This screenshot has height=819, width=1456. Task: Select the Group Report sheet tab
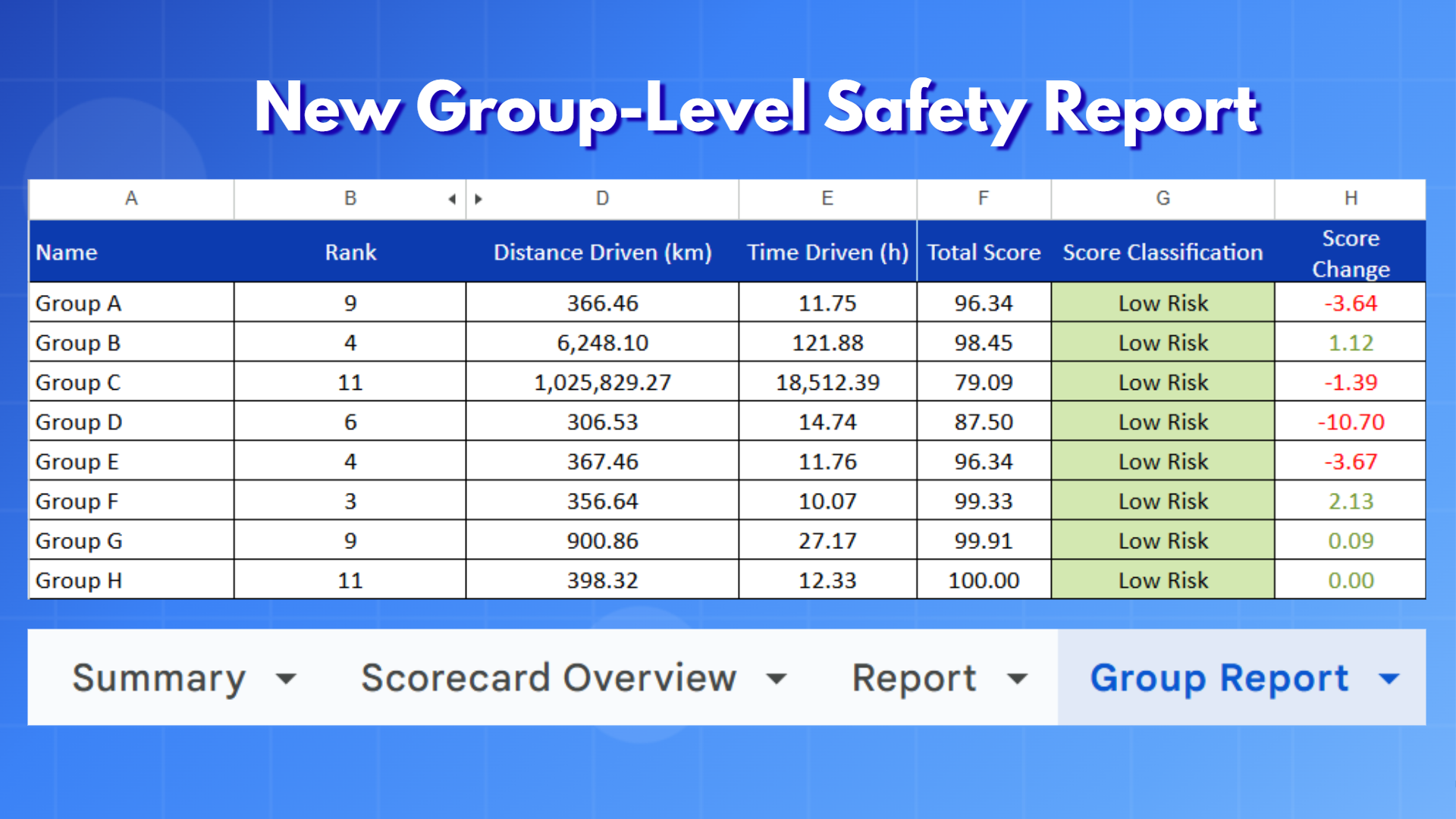pyautogui.click(x=1219, y=678)
